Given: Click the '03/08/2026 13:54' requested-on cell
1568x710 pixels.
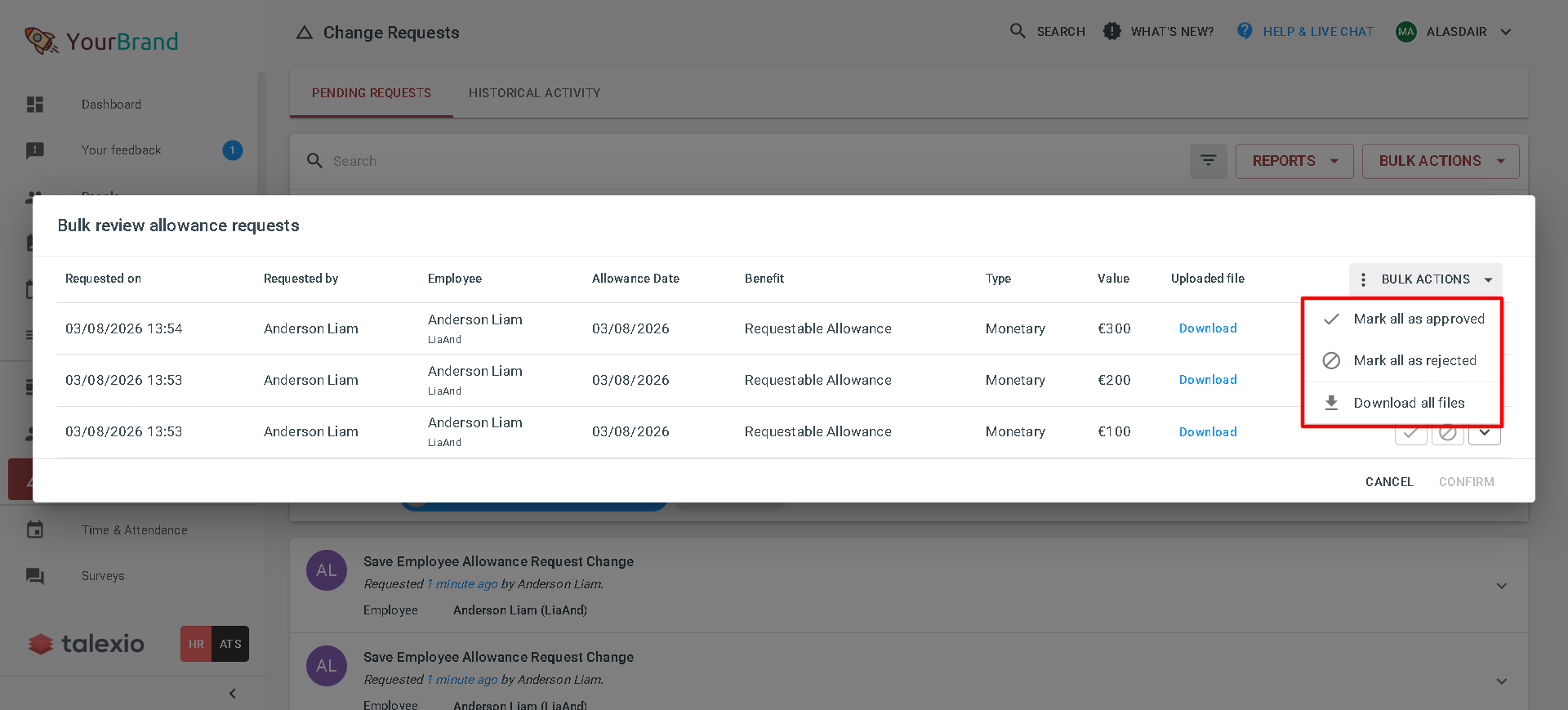Looking at the screenshot, I should pos(124,328).
